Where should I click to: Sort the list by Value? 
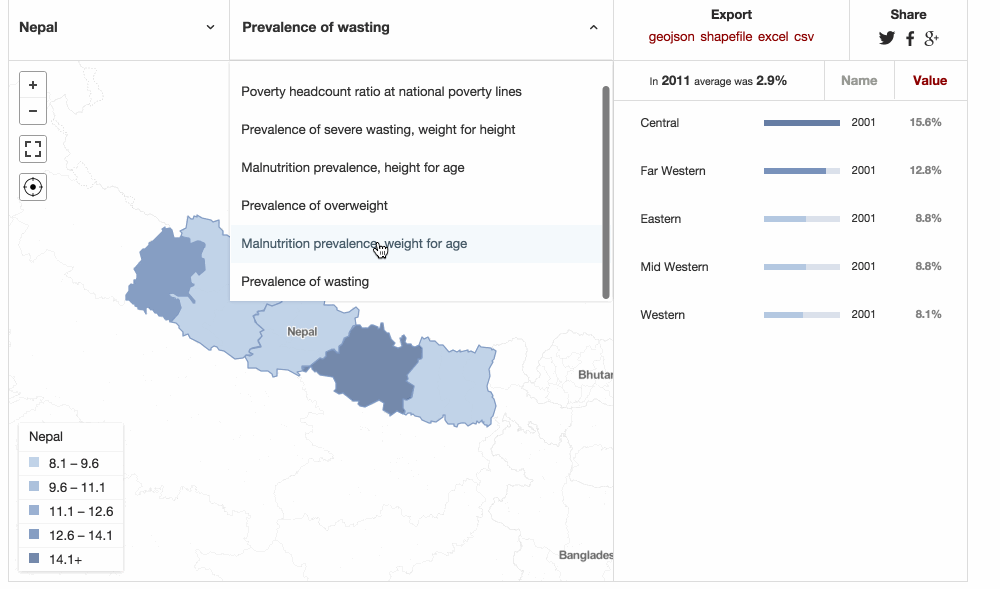tap(930, 81)
